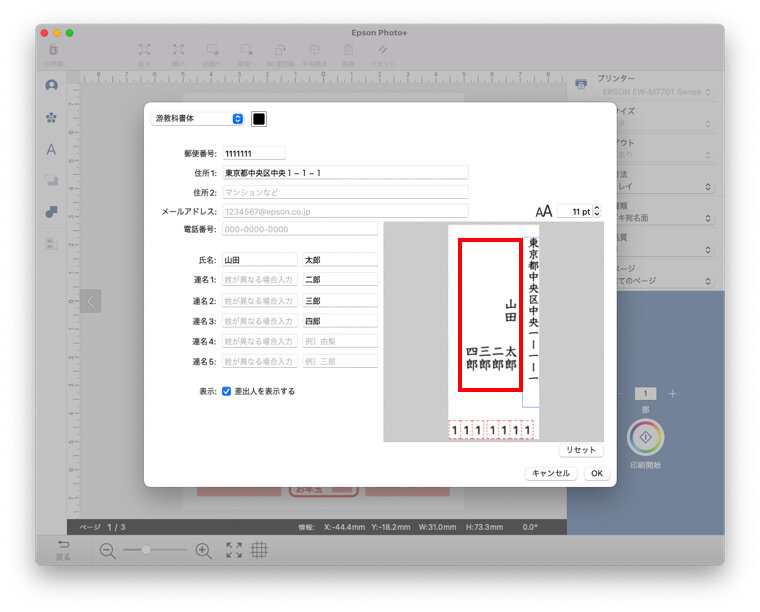The image size is (760, 612).
Task: Click the 戻る back button
Action: point(63,550)
